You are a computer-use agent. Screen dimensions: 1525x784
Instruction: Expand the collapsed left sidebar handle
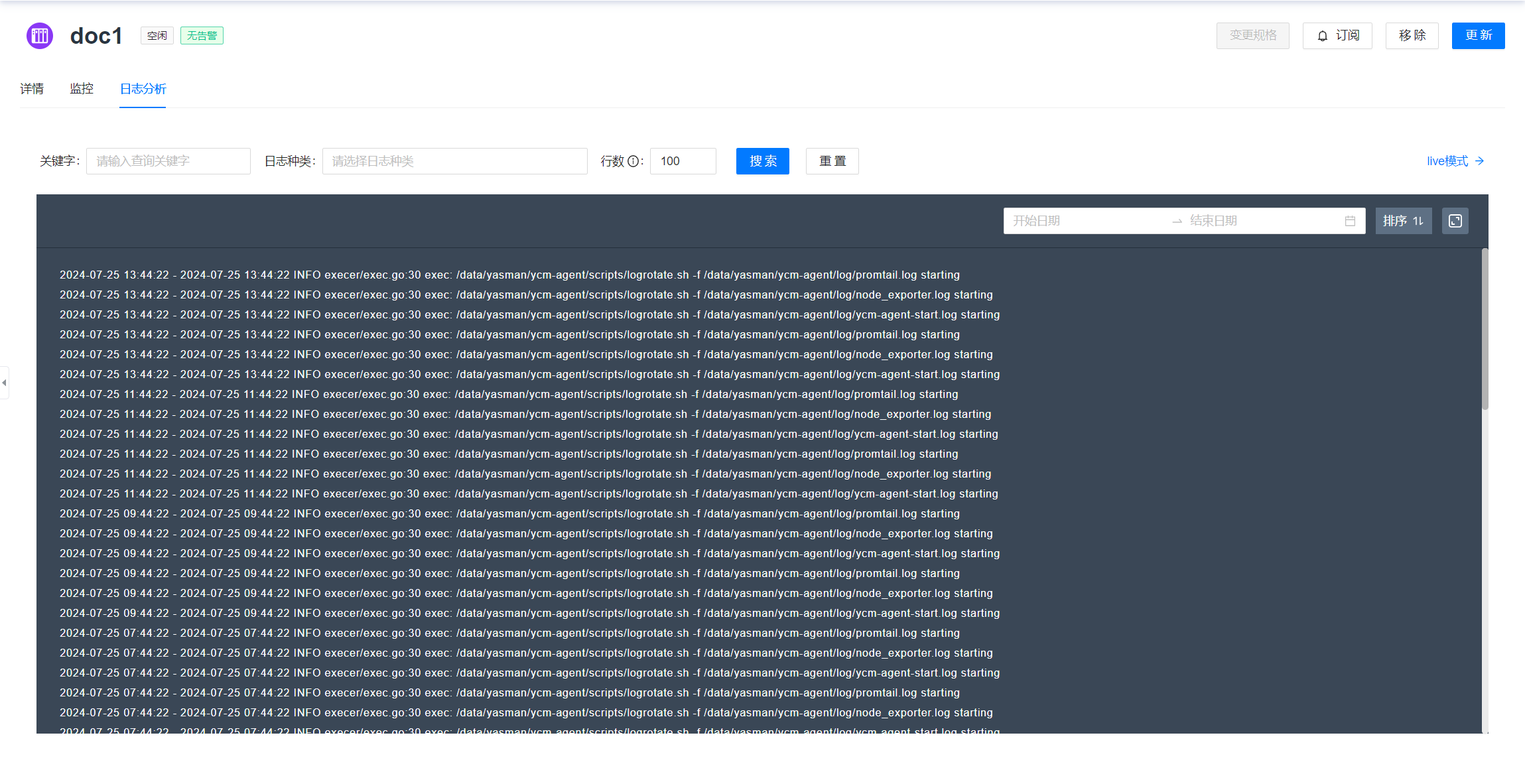[4, 383]
